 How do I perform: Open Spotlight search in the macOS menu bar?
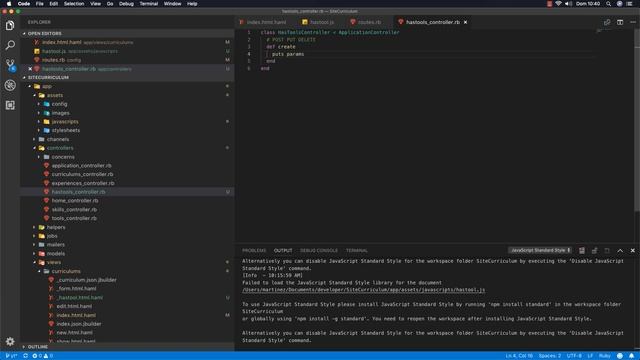(608, 4)
